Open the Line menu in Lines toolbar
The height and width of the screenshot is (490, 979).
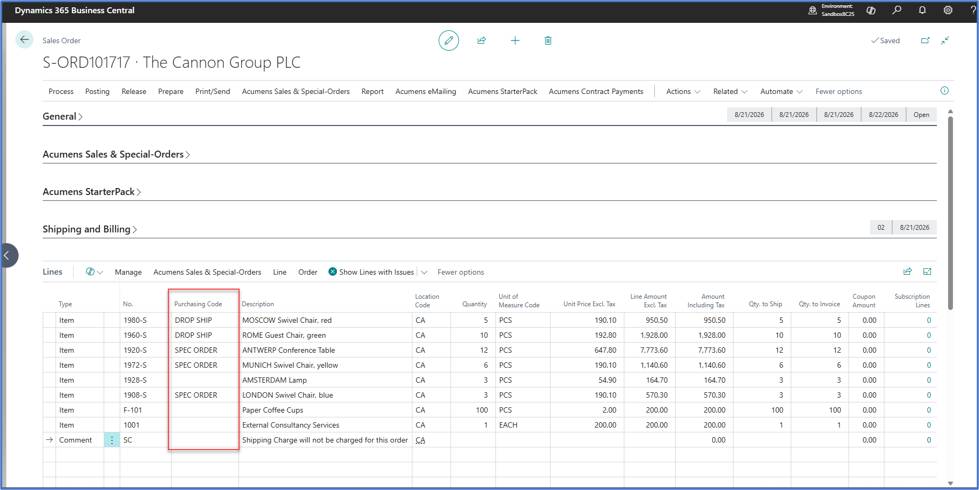[x=280, y=272]
